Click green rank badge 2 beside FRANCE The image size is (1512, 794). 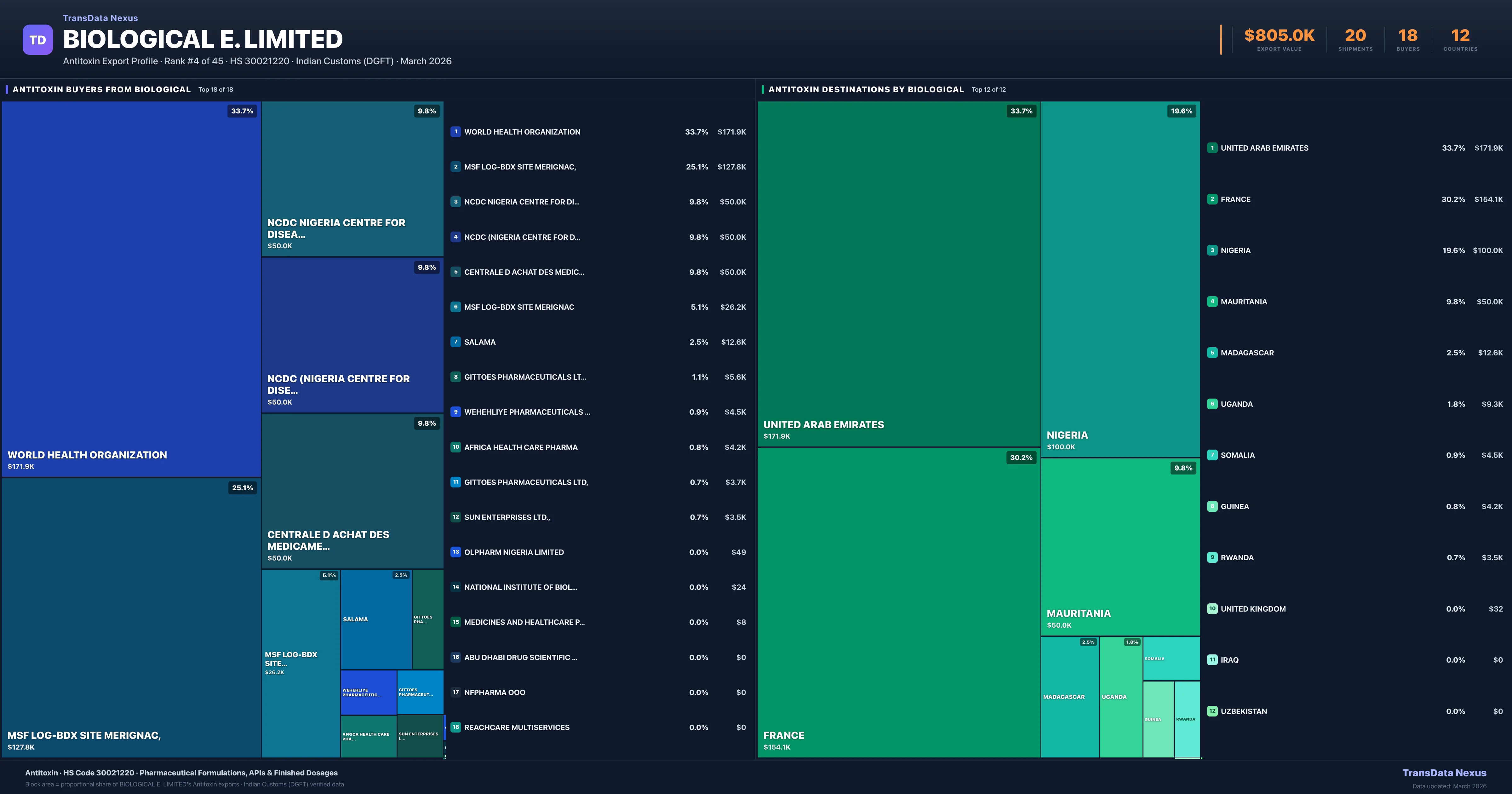(x=1212, y=199)
